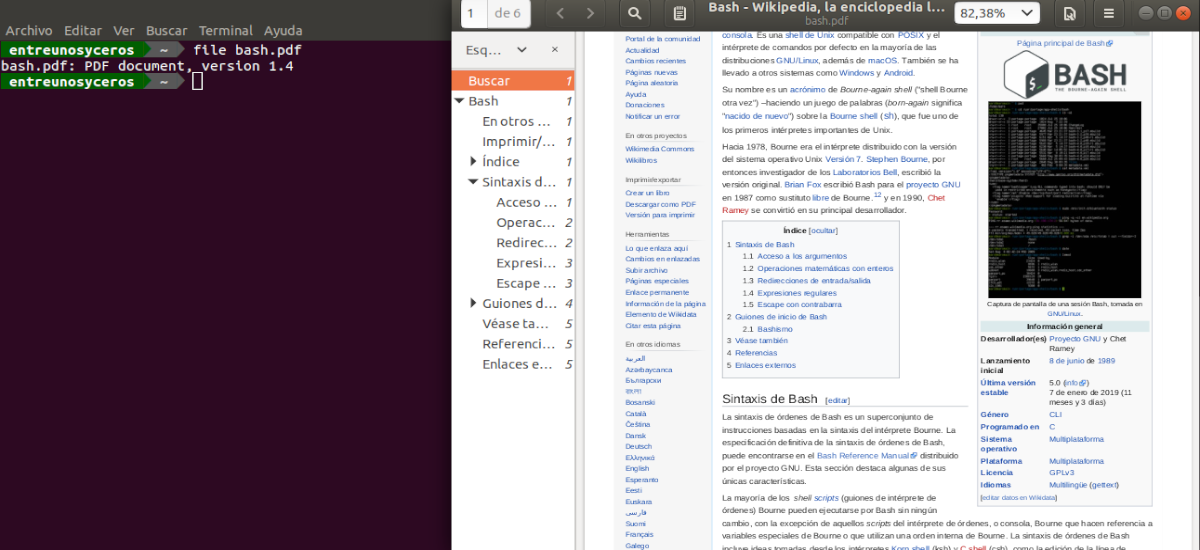
Task: Select 'Referenci...' entry in the outline
Action: [518, 344]
